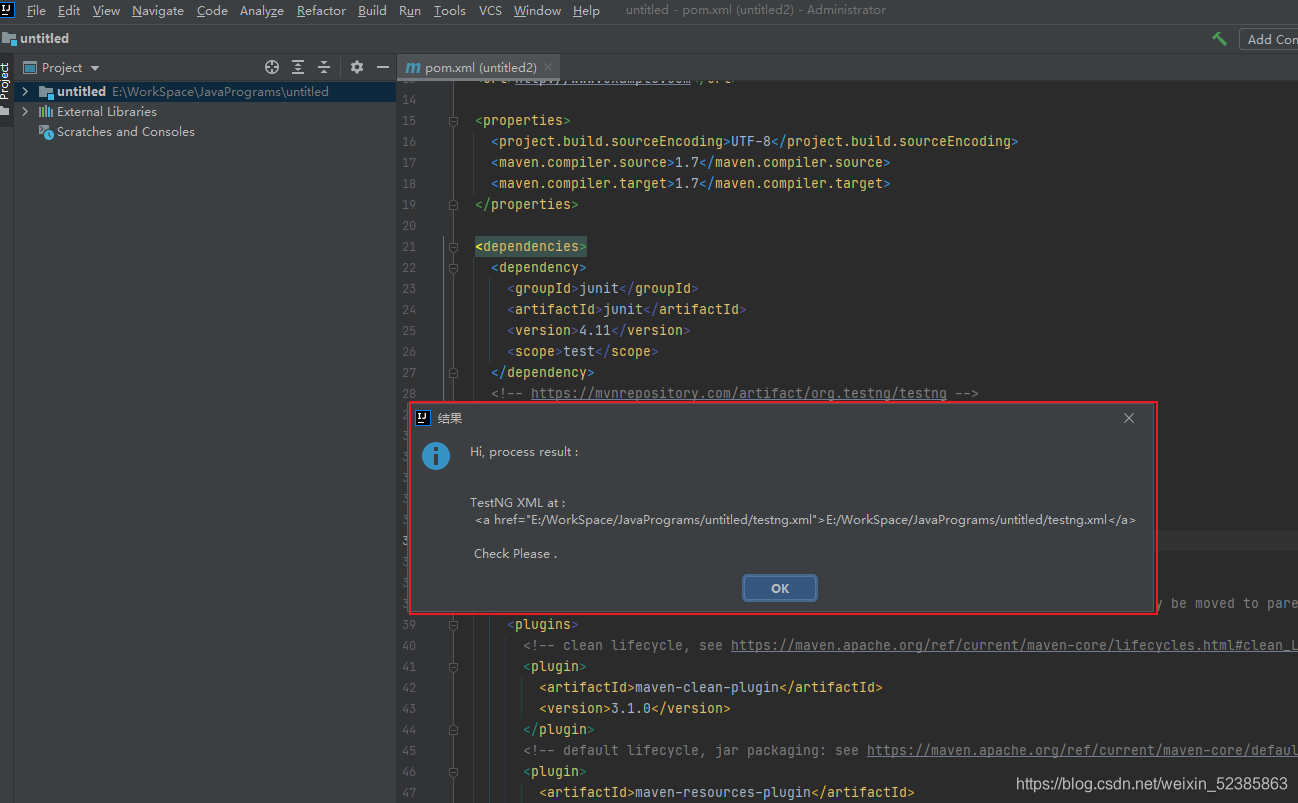Open the Analyze menu
The image size is (1298, 803).
[x=262, y=10]
